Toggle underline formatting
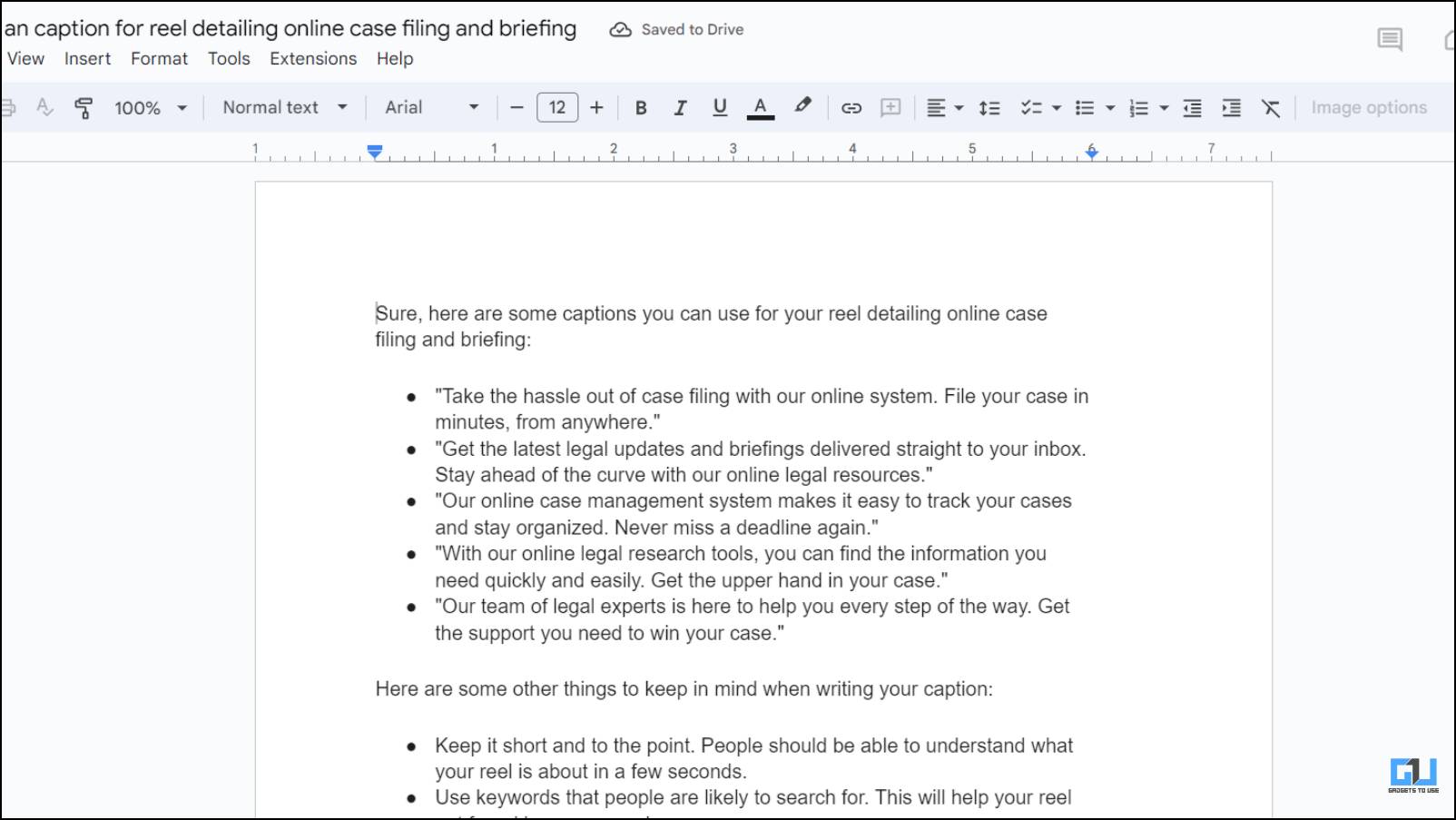The height and width of the screenshot is (820, 1456). (x=720, y=107)
